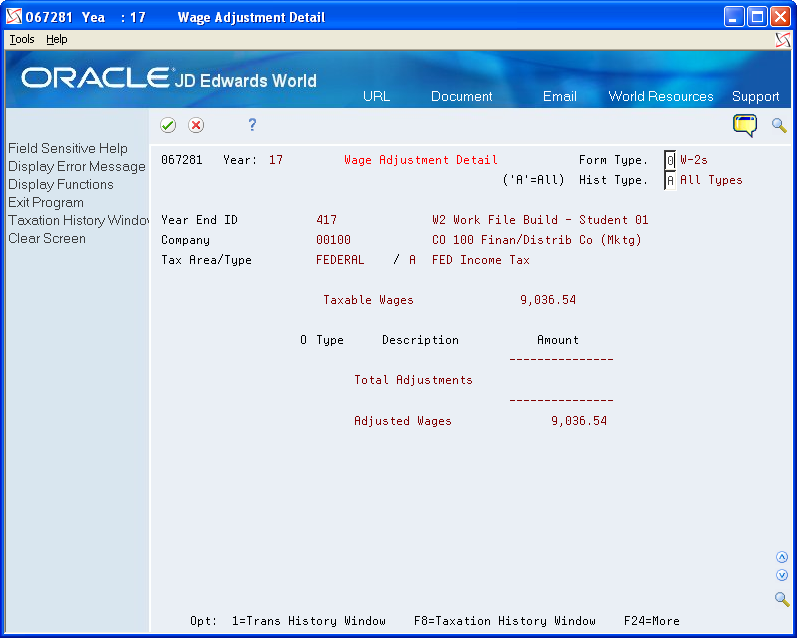This screenshot has height=638, width=797.
Task: Click the toolbar magnifier search icon
Action: click(x=779, y=125)
